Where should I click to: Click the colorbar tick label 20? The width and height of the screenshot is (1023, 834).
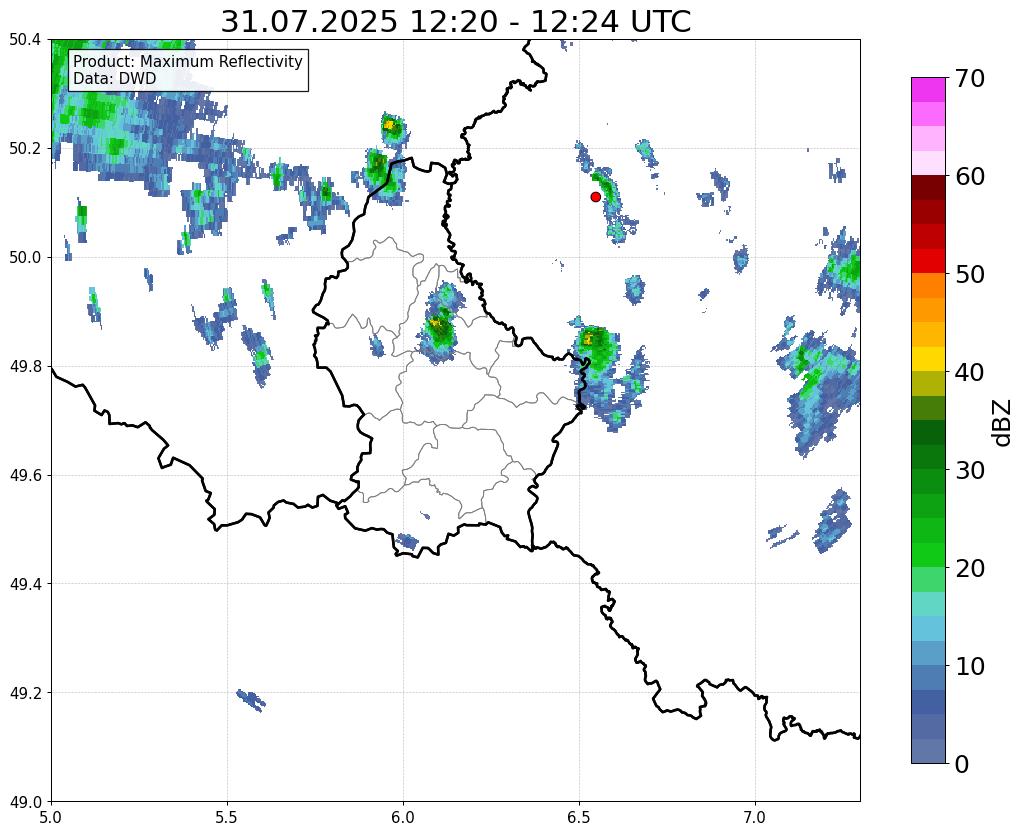tap(969, 568)
